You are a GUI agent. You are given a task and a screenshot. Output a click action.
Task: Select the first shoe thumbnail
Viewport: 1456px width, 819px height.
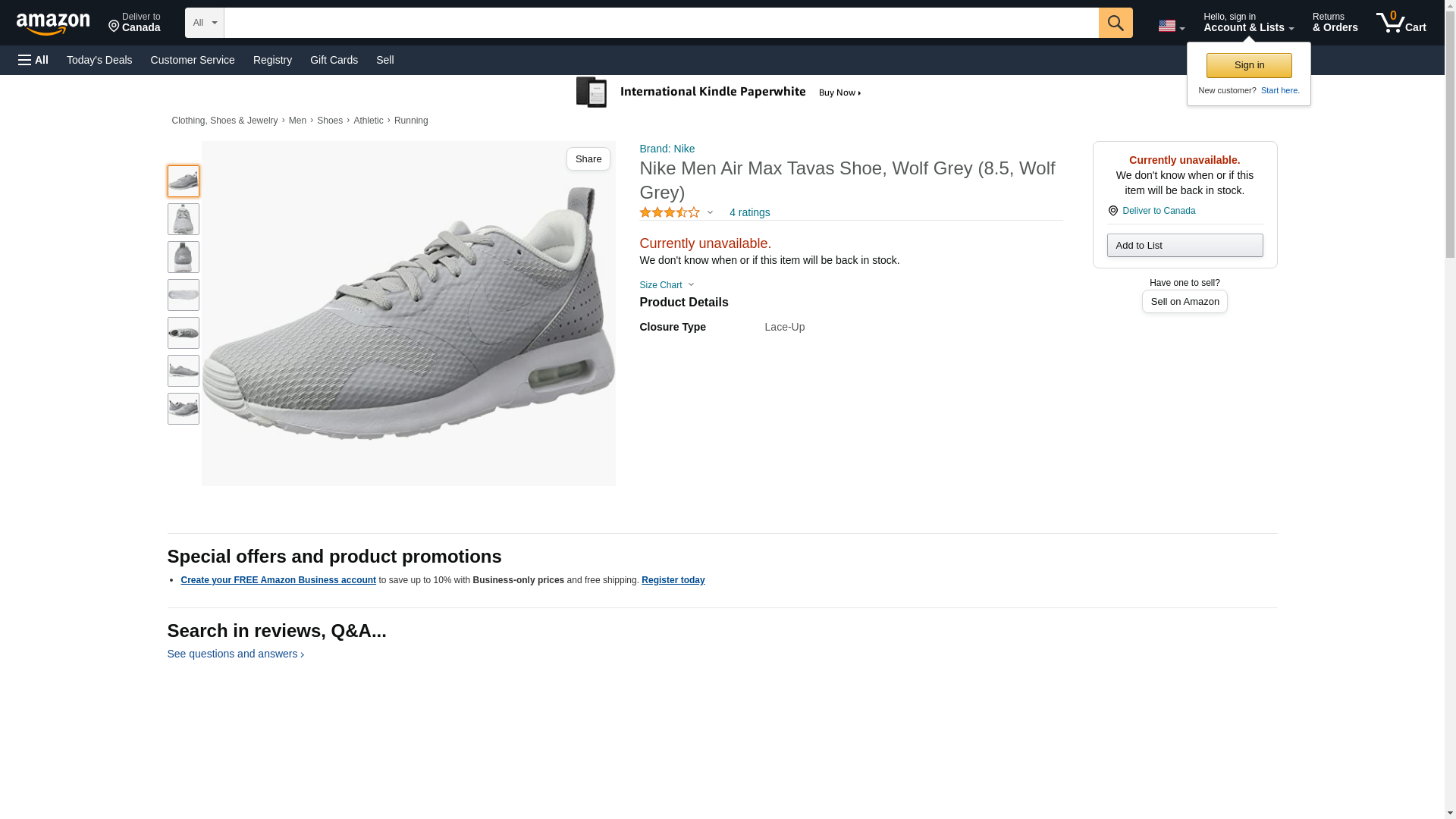click(183, 181)
